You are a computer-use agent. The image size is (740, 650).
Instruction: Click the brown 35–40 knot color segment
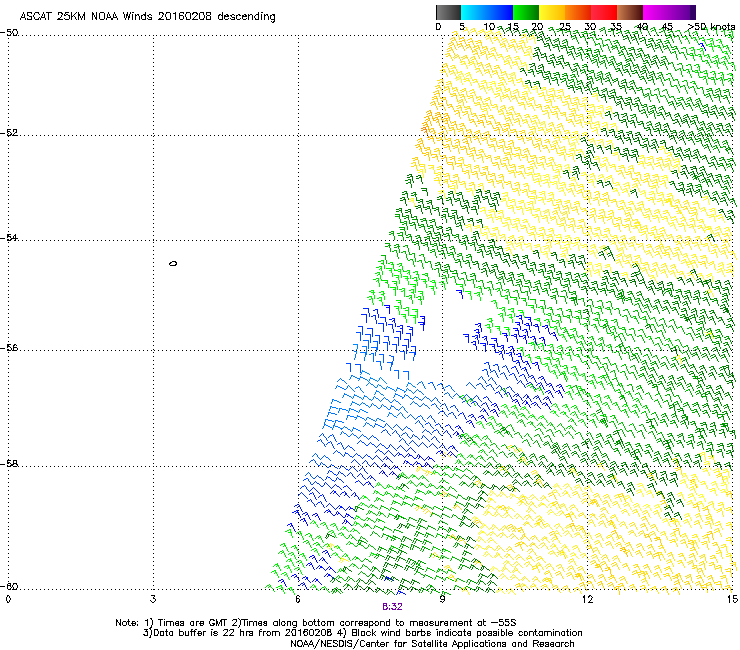(x=630, y=12)
